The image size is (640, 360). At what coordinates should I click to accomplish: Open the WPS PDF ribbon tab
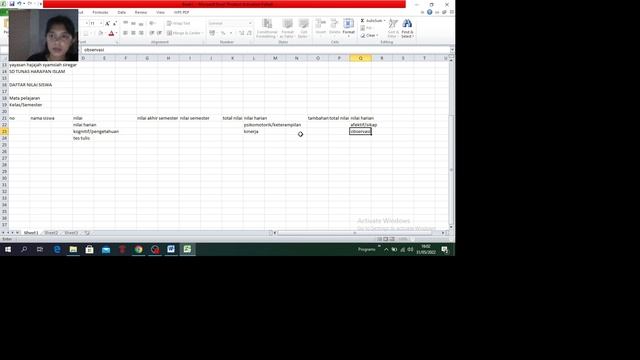point(182,13)
